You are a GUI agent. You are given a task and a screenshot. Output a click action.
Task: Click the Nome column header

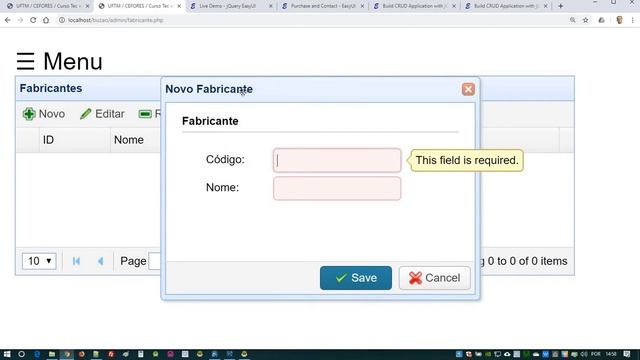[129, 140]
